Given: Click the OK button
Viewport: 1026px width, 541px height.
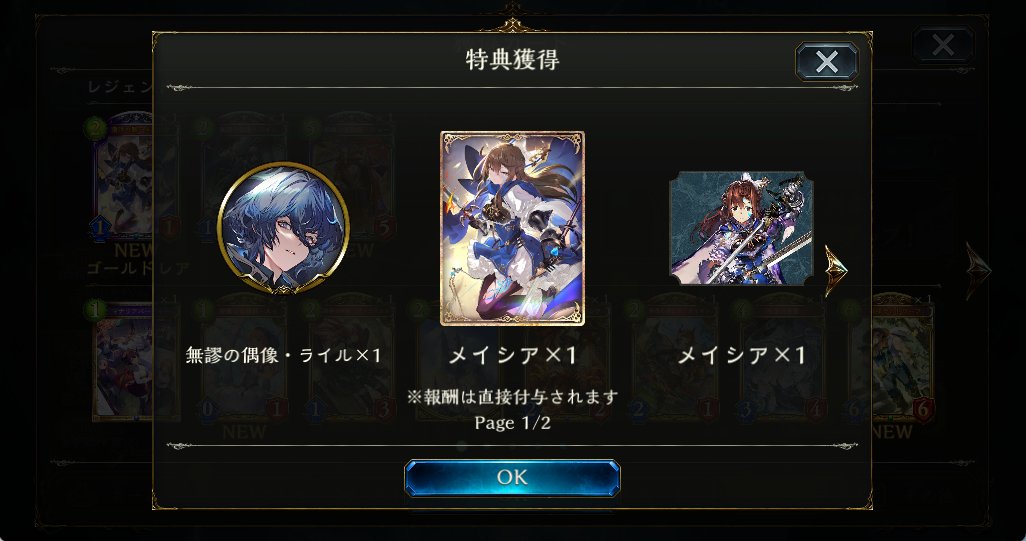Looking at the screenshot, I should pyautogui.click(x=512, y=478).
